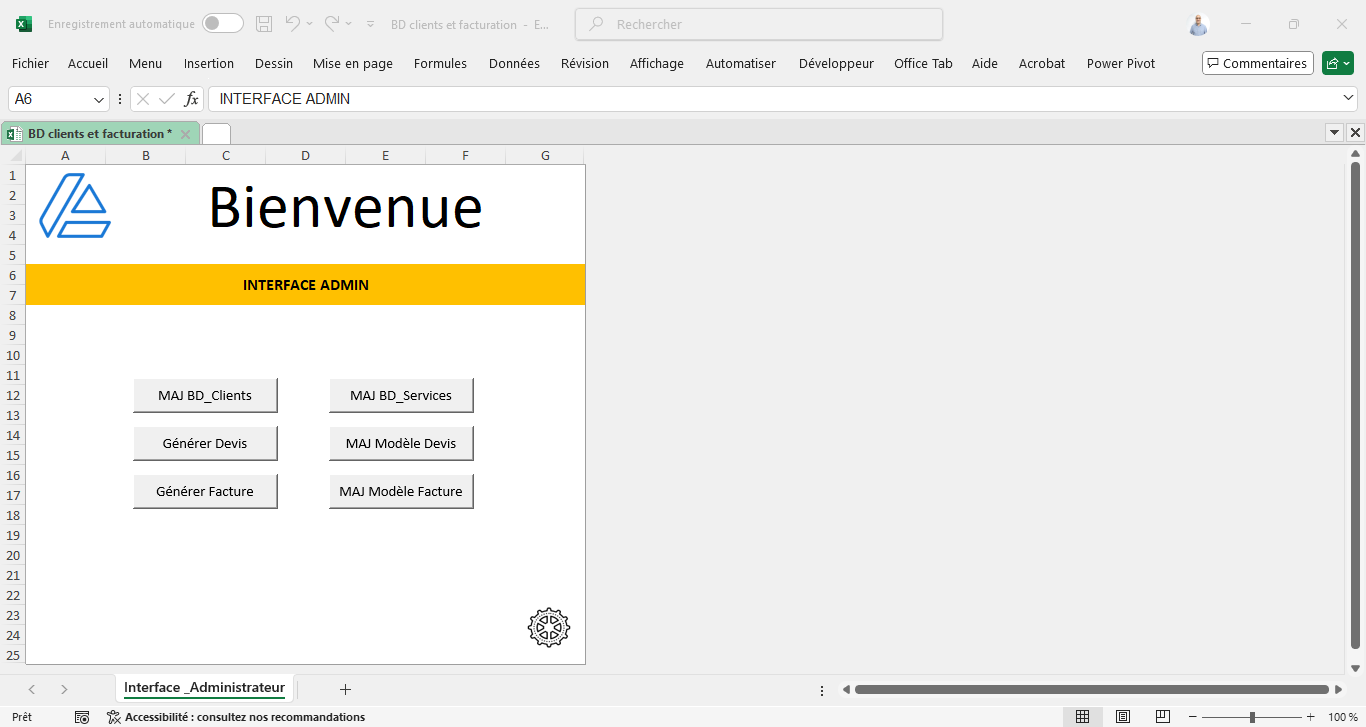This screenshot has height=727, width=1366.
Task: Toggle the Enregistrement automatique switch
Action: [222, 24]
